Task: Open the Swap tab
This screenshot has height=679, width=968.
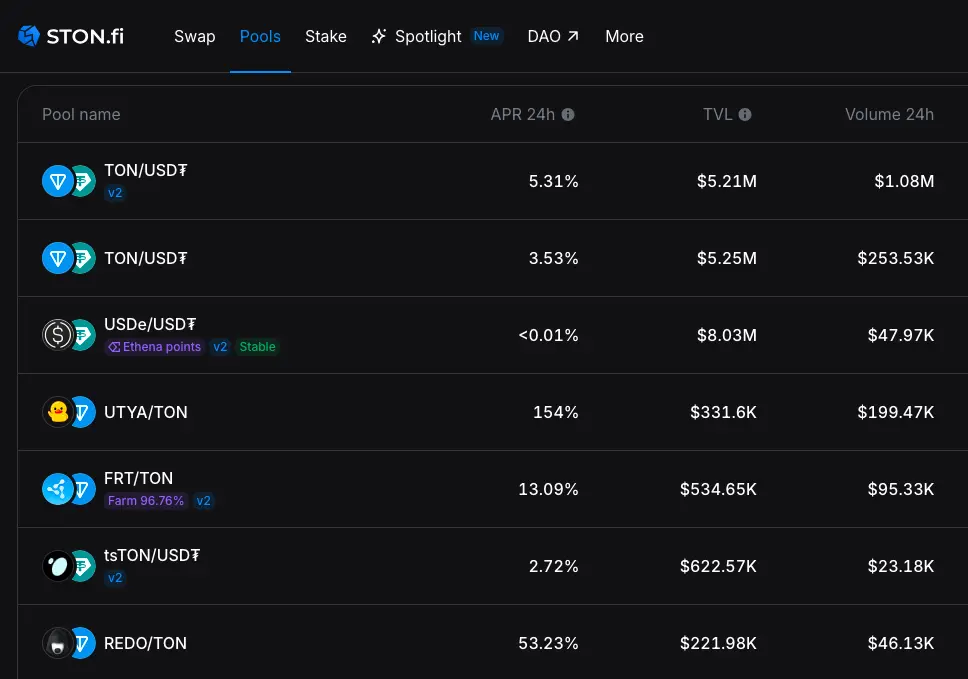Action: [194, 37]
